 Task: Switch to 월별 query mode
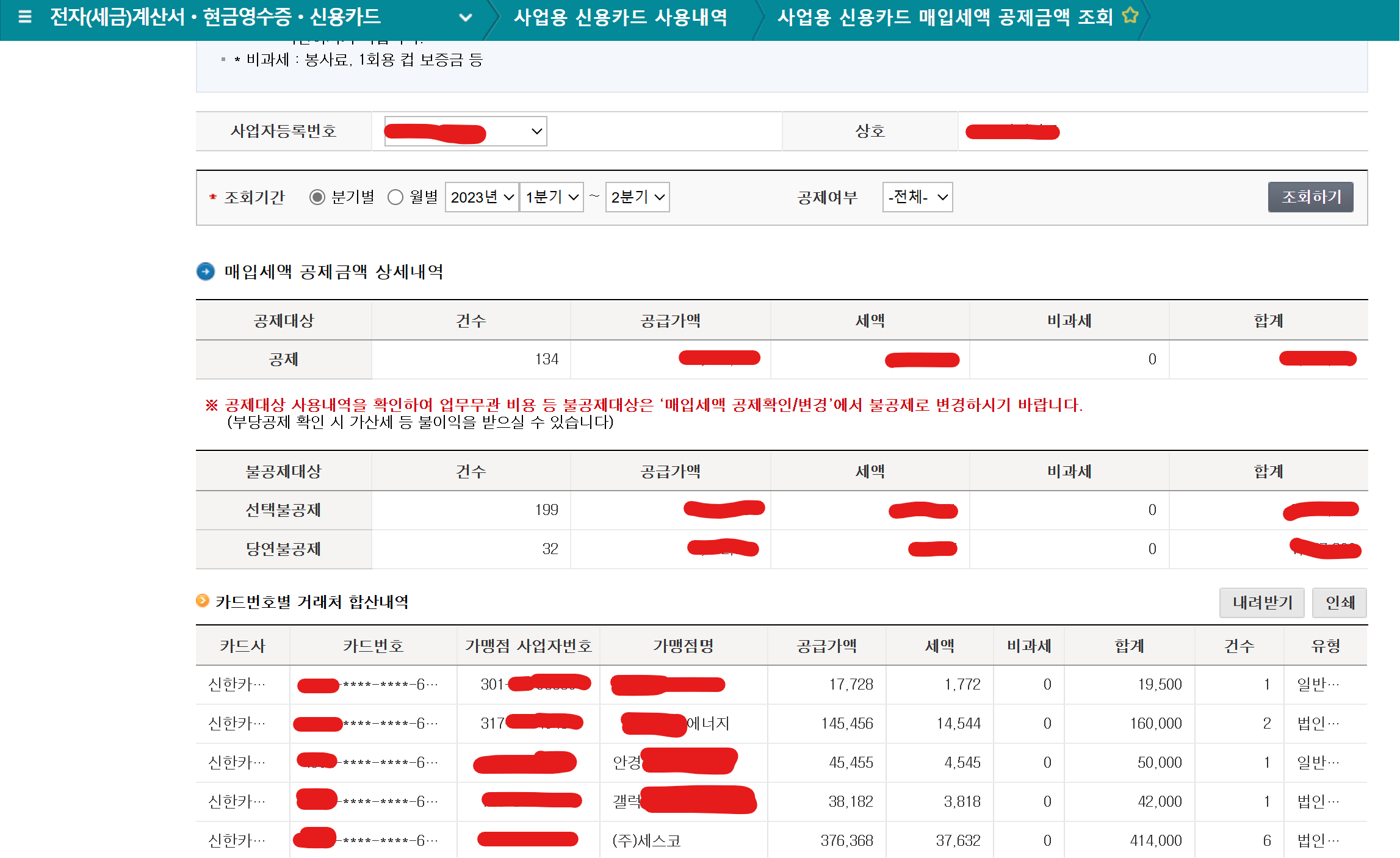click(x=396, y=196)
